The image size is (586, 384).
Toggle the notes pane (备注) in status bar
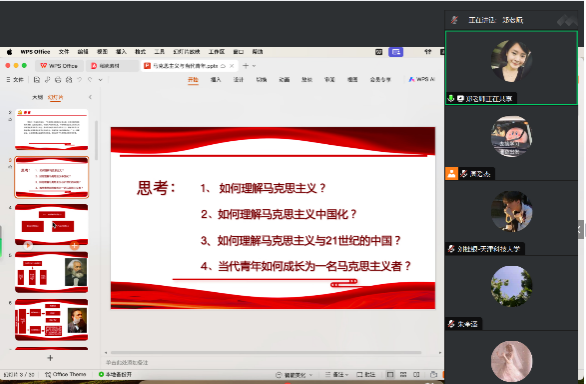(x=336, y=374)
